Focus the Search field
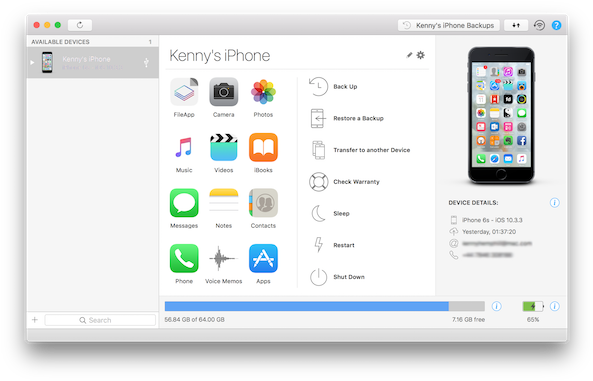The width and height of the screenshot is (593, 381). point(100,320)
